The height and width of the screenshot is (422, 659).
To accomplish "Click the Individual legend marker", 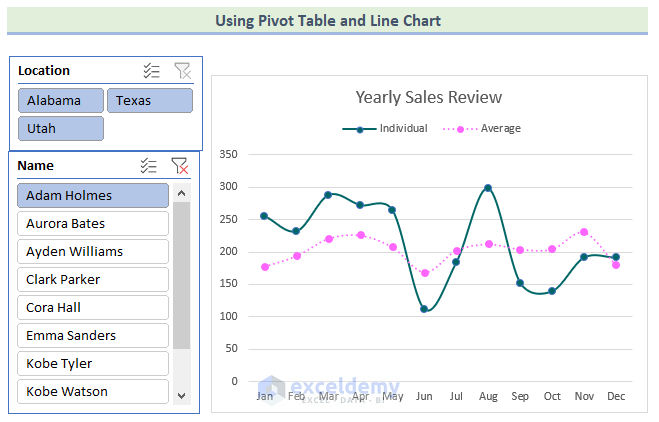I will click(x=359, y=129).
